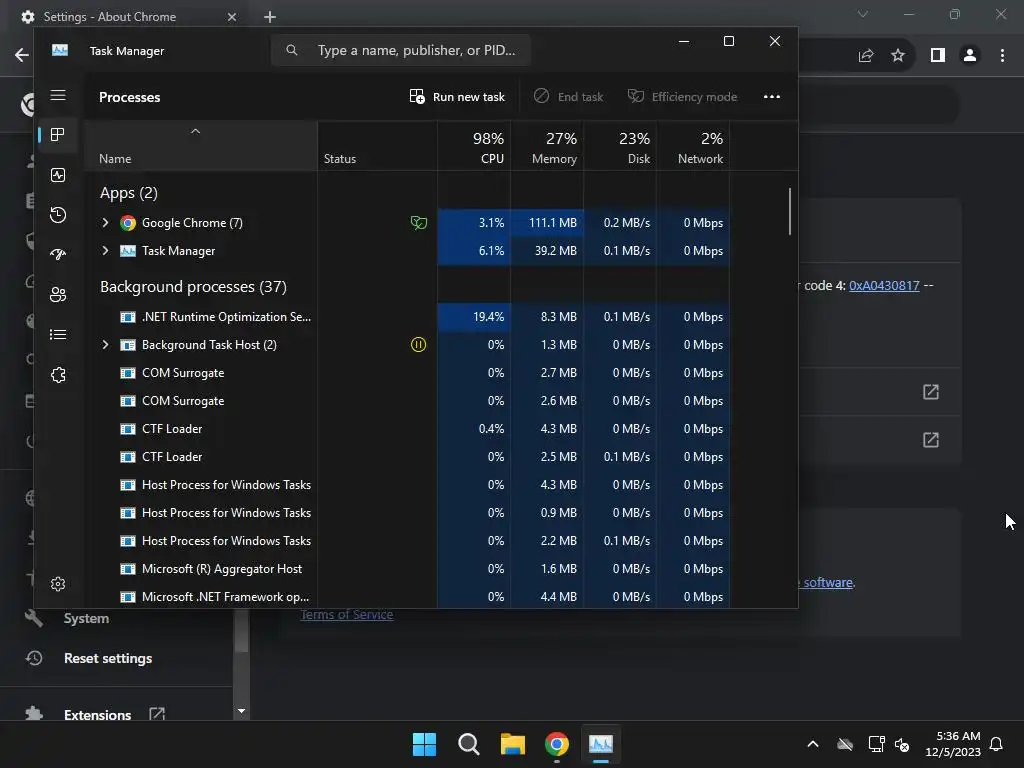Sort by Memory column header

(x=547, y=147)
